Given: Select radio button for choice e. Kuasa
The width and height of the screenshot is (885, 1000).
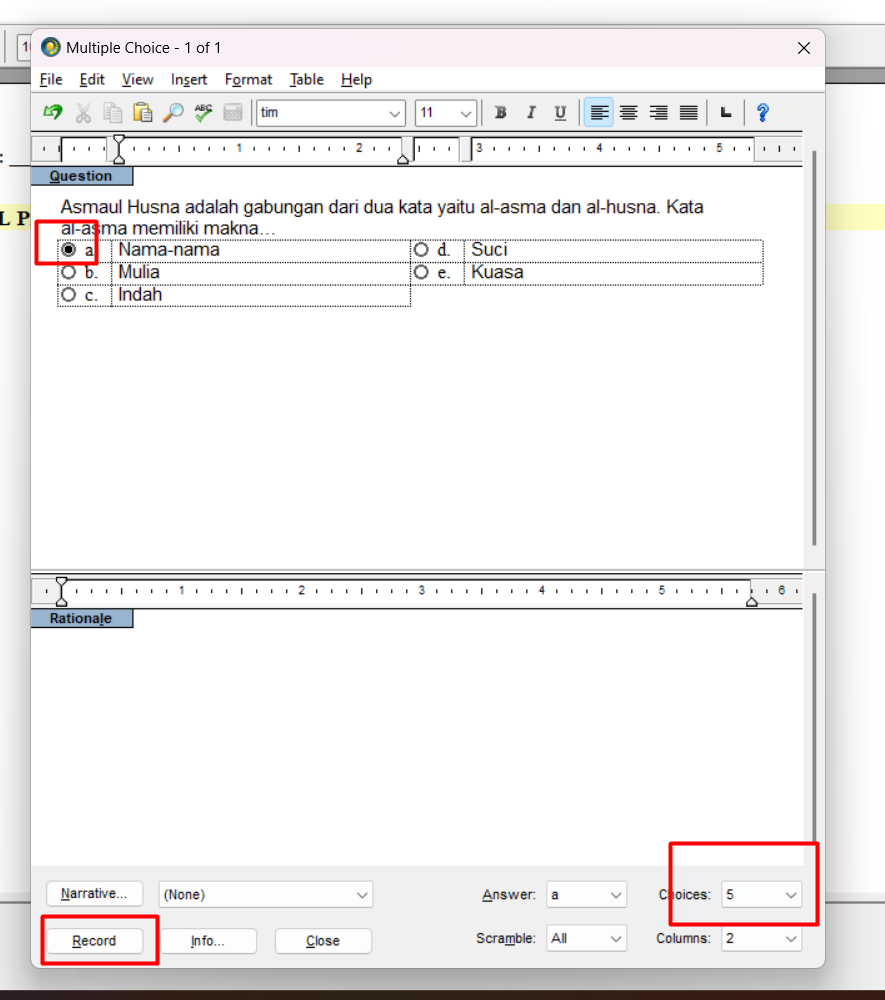Looking at the screenshot, I should pyautogui.click(x=421, y=272).
